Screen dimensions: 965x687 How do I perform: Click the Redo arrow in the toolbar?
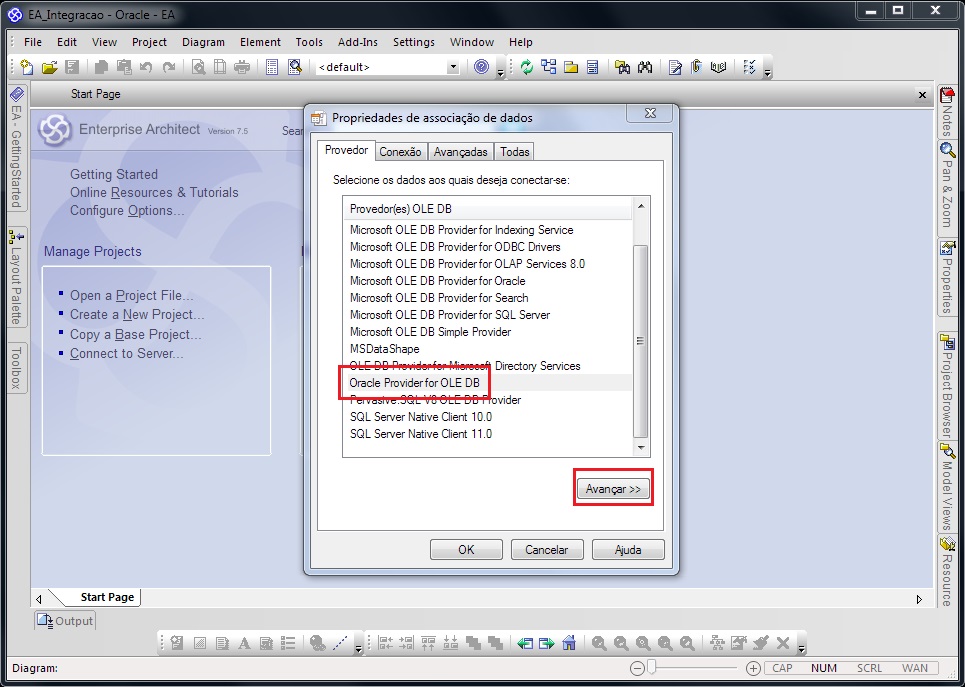pos(169,67)
